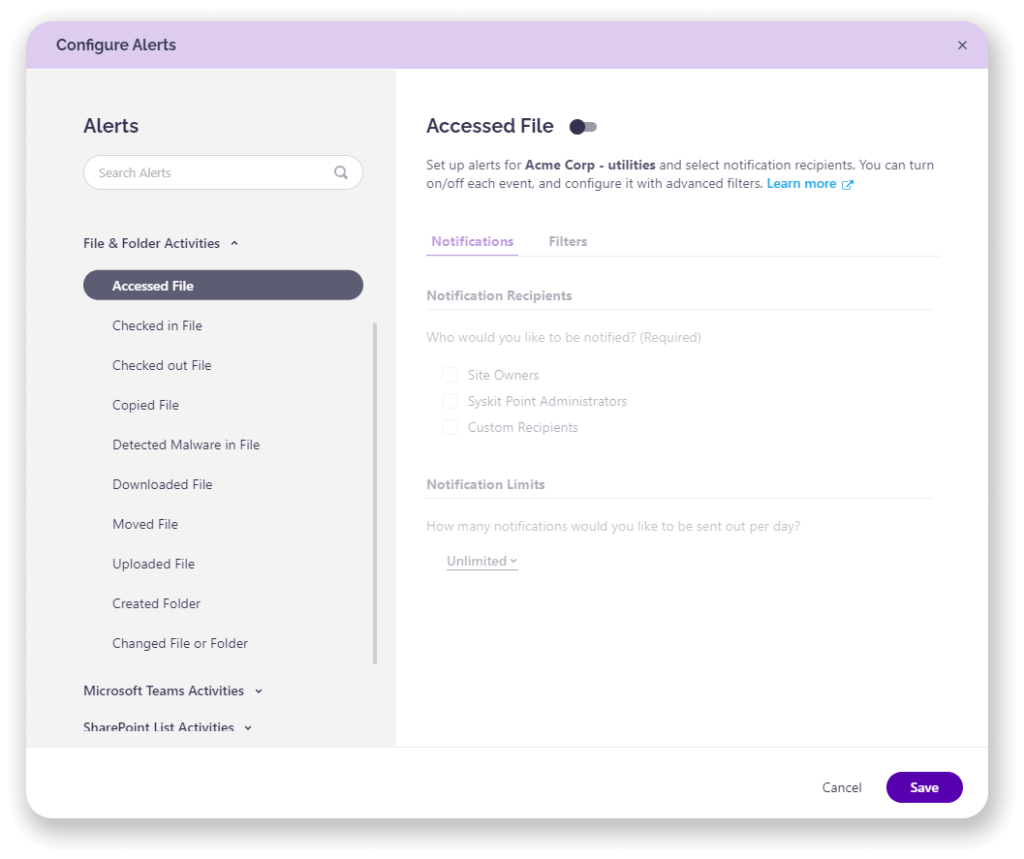The width and height of the screenshot is (1024, 859).
Task: Click the Cancel button
Action: coord(841,787)
